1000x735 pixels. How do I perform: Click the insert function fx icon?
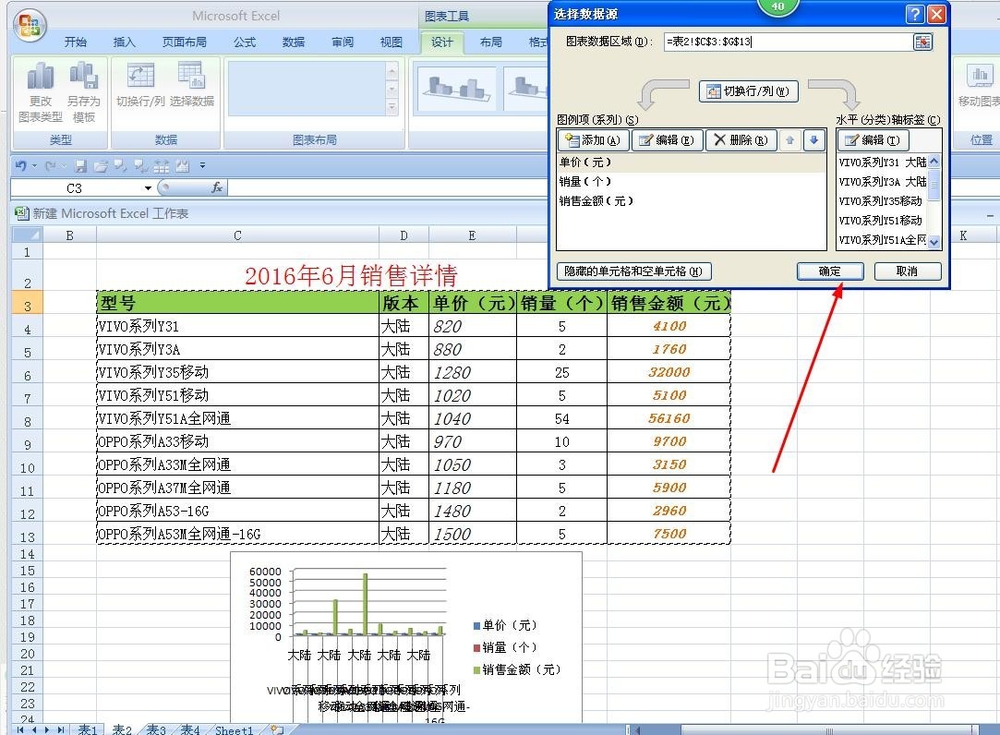point(217,188)
